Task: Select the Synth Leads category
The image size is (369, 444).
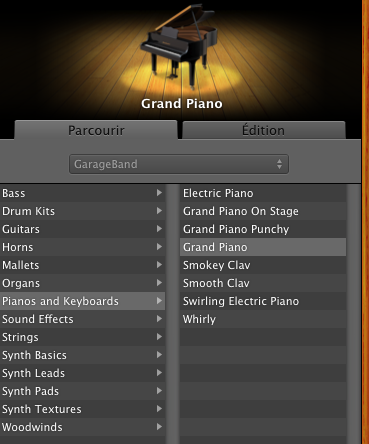Action: [82, 373]
